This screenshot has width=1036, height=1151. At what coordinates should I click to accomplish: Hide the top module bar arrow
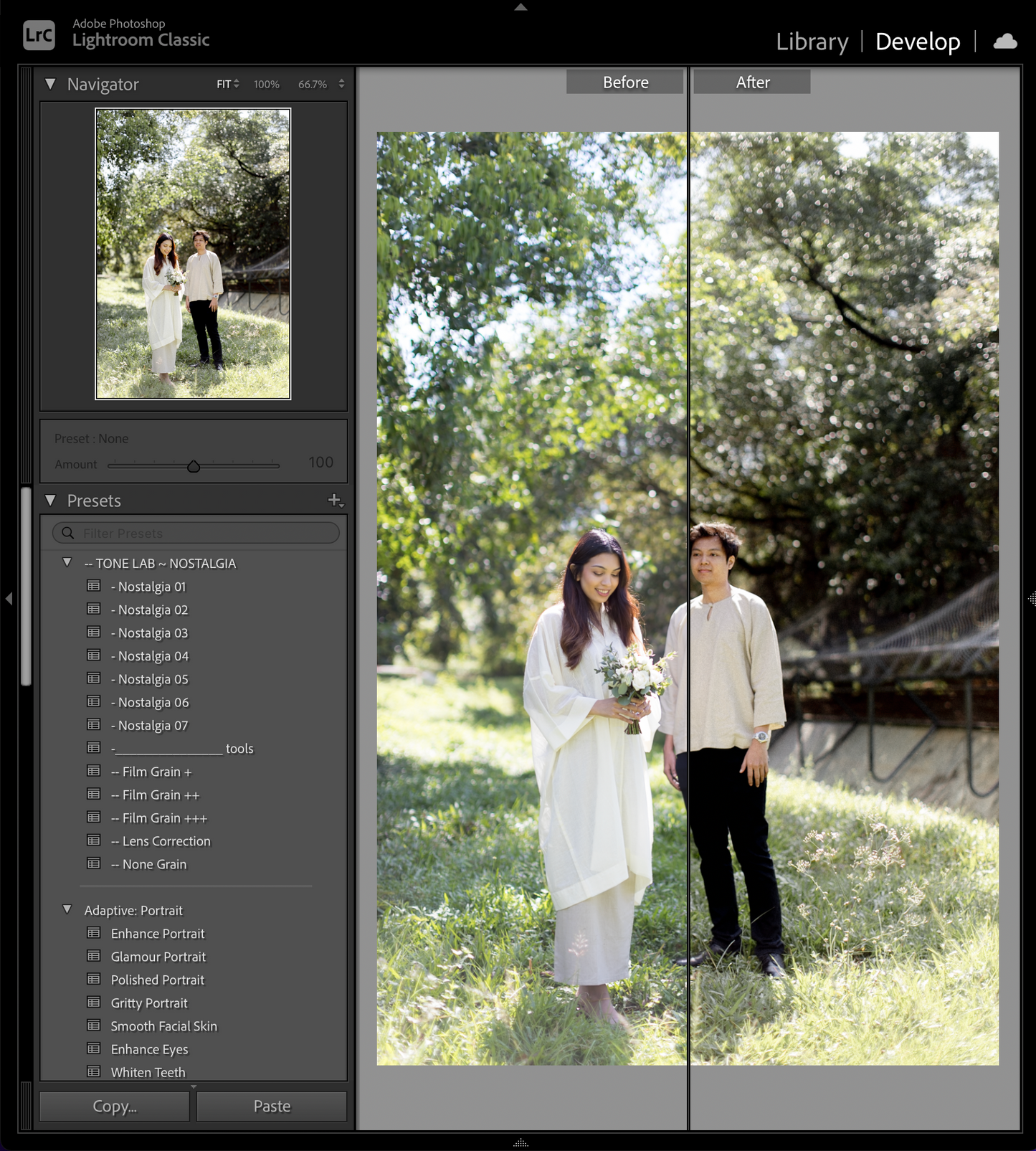coord(521,6)
